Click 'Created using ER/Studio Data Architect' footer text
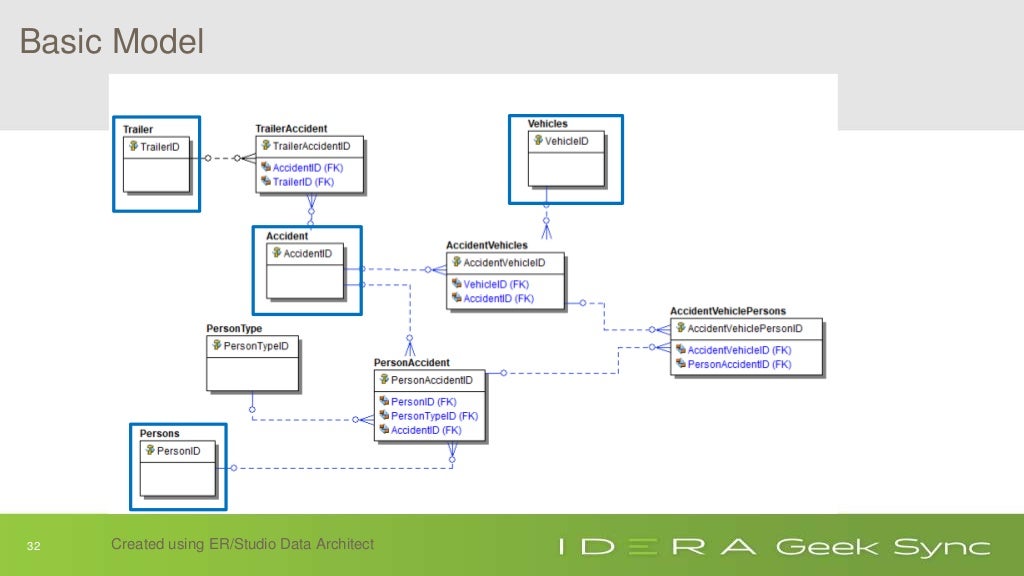 242,544
